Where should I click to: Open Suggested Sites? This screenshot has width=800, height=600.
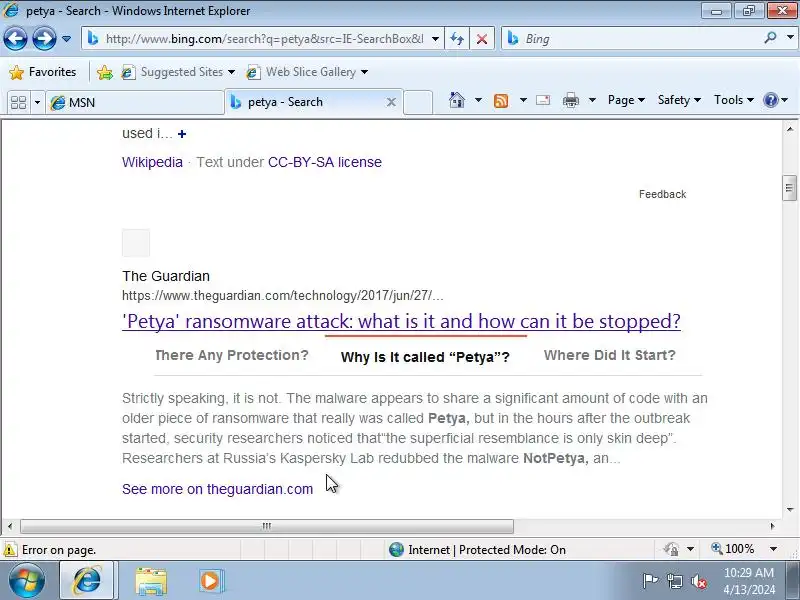pyautogui.click(x=179, y=72)
